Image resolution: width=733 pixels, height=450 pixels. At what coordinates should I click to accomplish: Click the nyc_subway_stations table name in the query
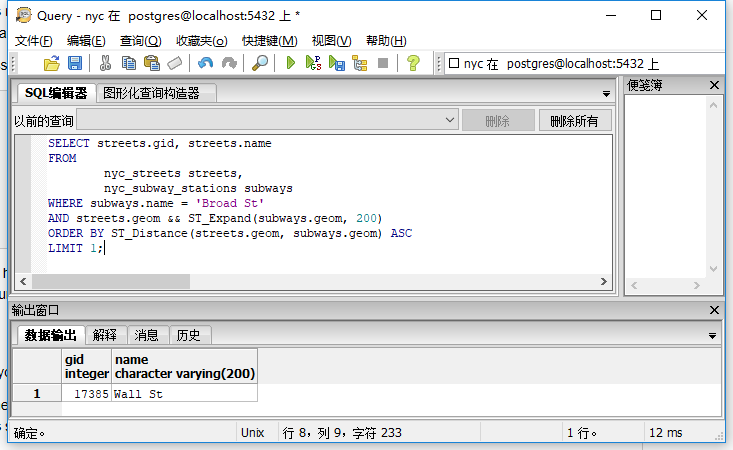(170, 188)
